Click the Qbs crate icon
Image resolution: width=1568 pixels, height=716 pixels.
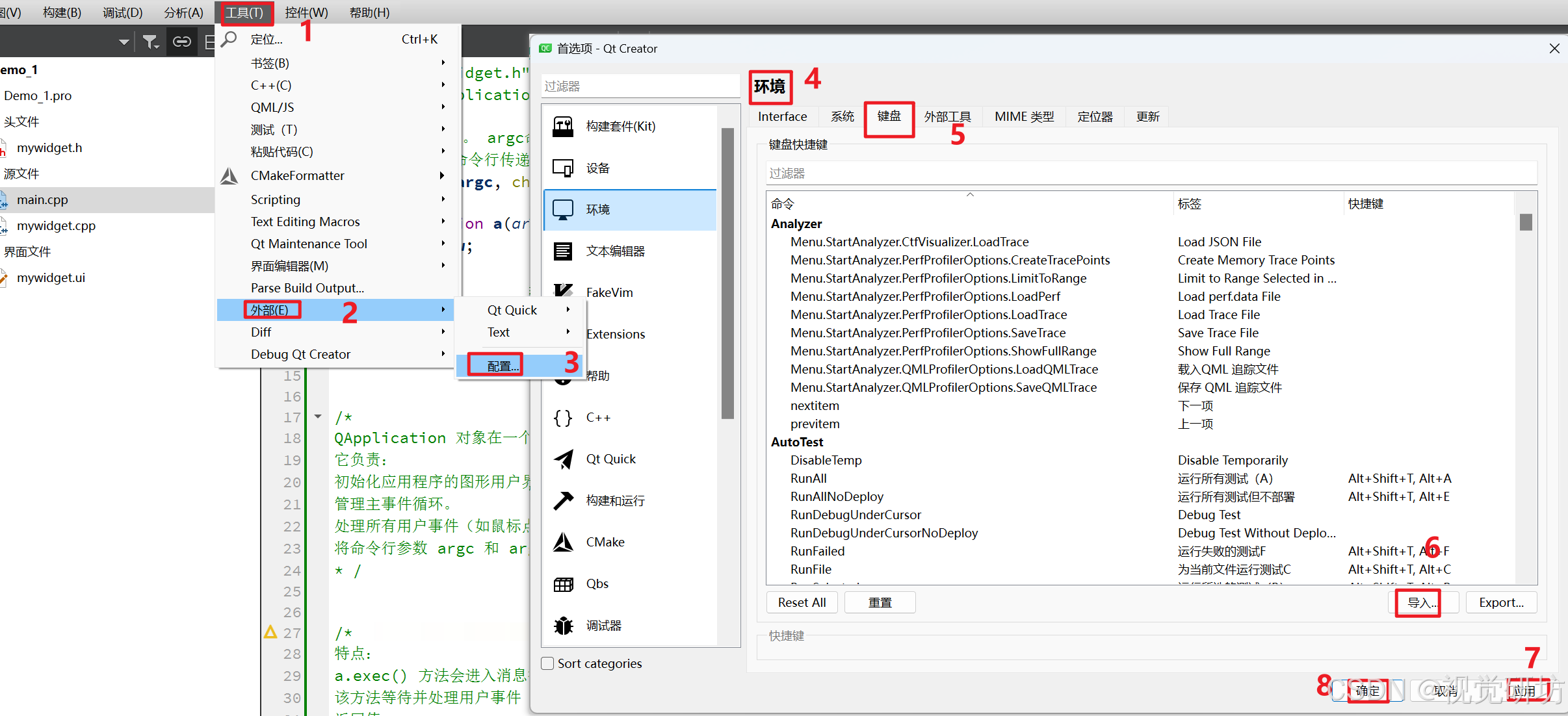[x=563, y=584]
